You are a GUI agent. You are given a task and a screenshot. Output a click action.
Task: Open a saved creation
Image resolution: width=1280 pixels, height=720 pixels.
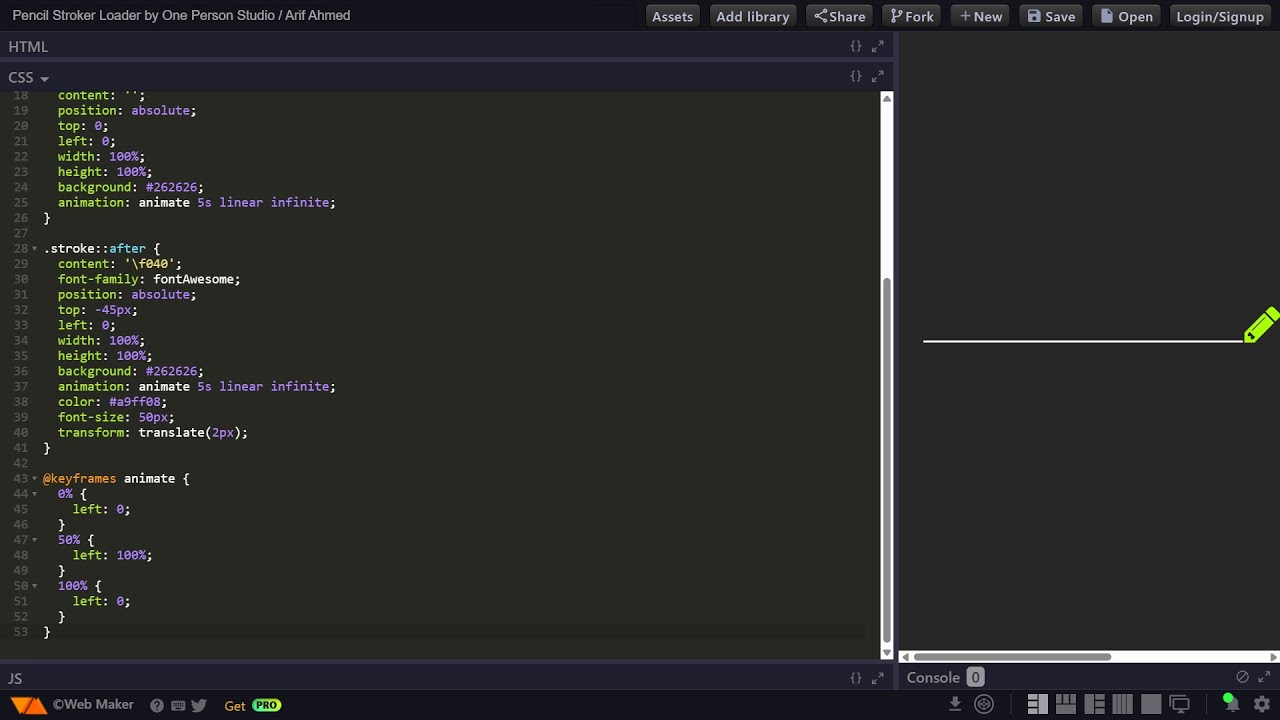(x=1127, y=16)
